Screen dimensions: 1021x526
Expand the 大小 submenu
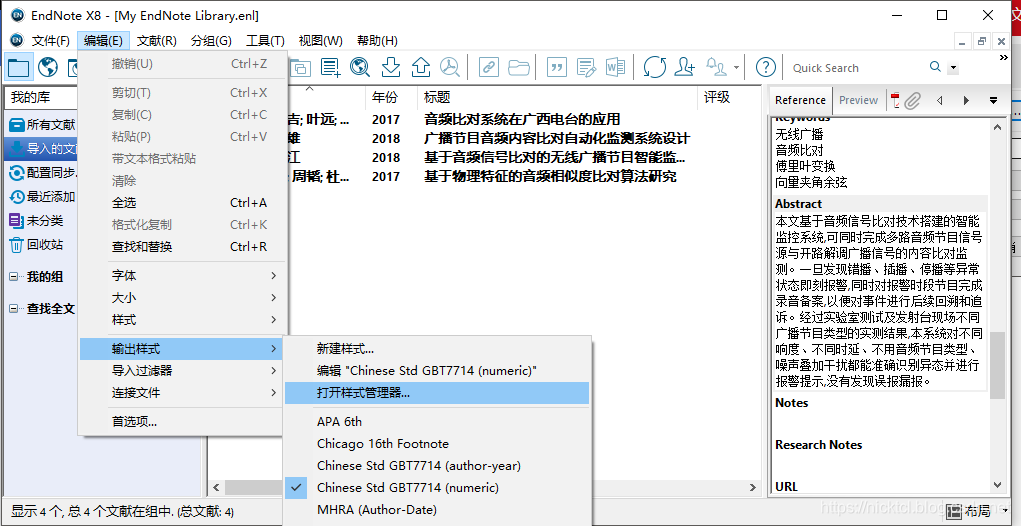pyautogui.click(x=182, y=298)
